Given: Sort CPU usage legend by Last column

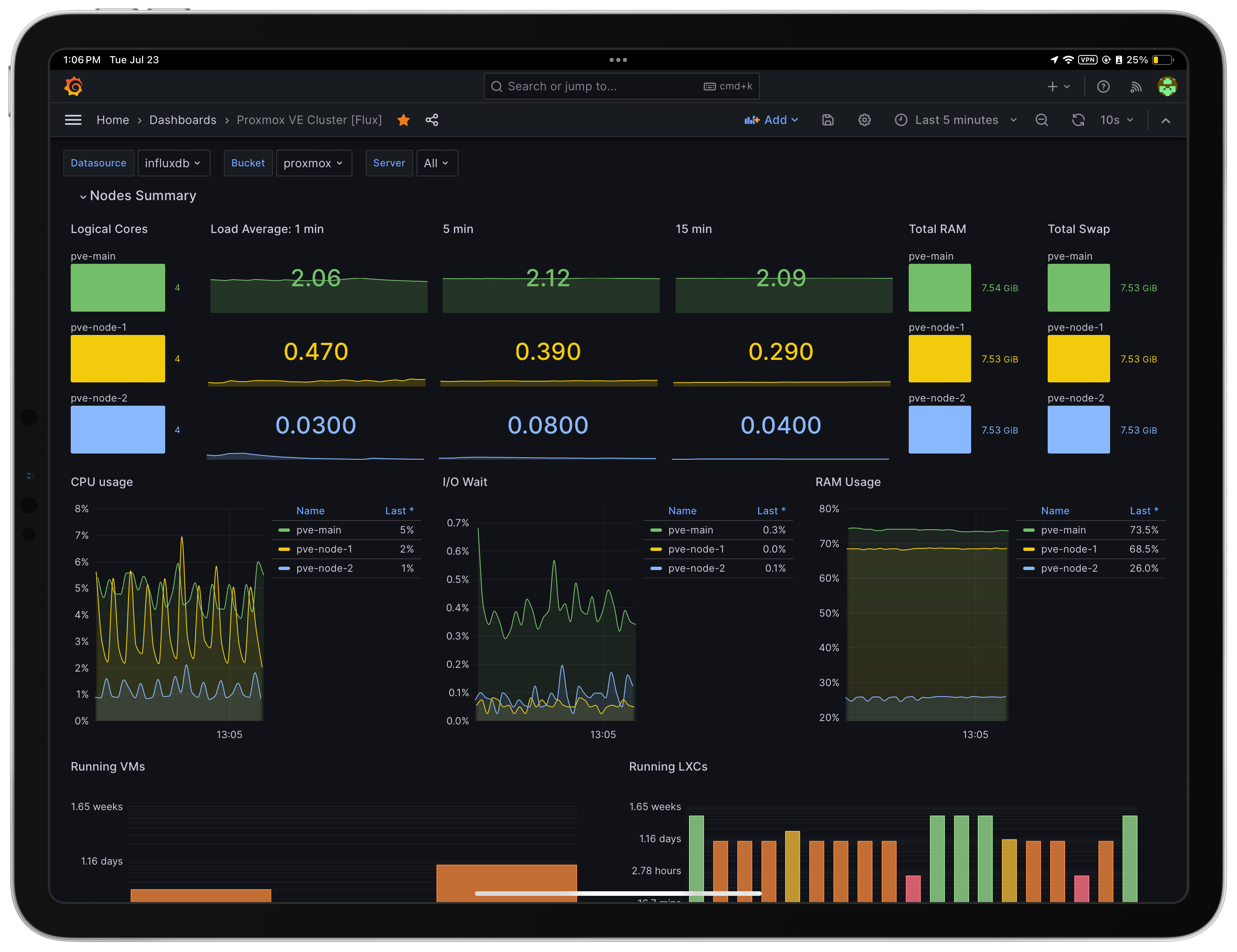Looking at the screenshot, I should point(399,511).
